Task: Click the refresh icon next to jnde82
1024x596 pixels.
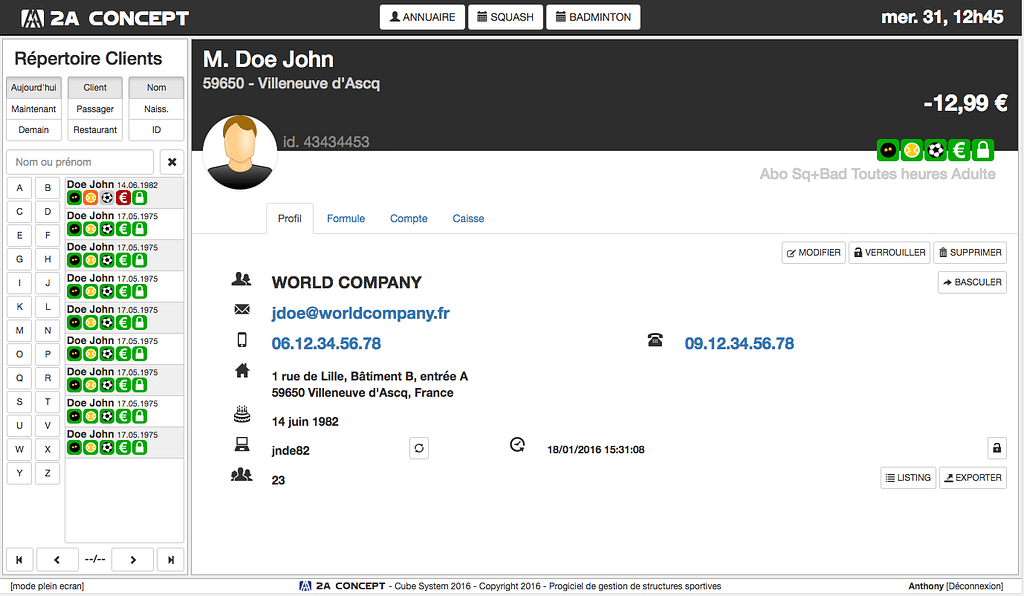Action: tap(419, 449)
